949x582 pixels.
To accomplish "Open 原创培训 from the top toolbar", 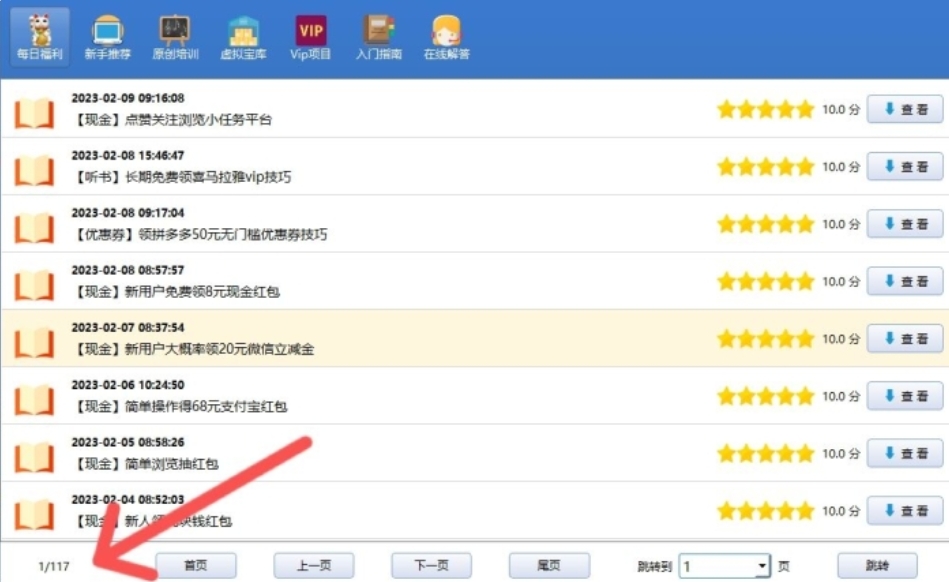I will pyautogui.click(x=174, y=27).
